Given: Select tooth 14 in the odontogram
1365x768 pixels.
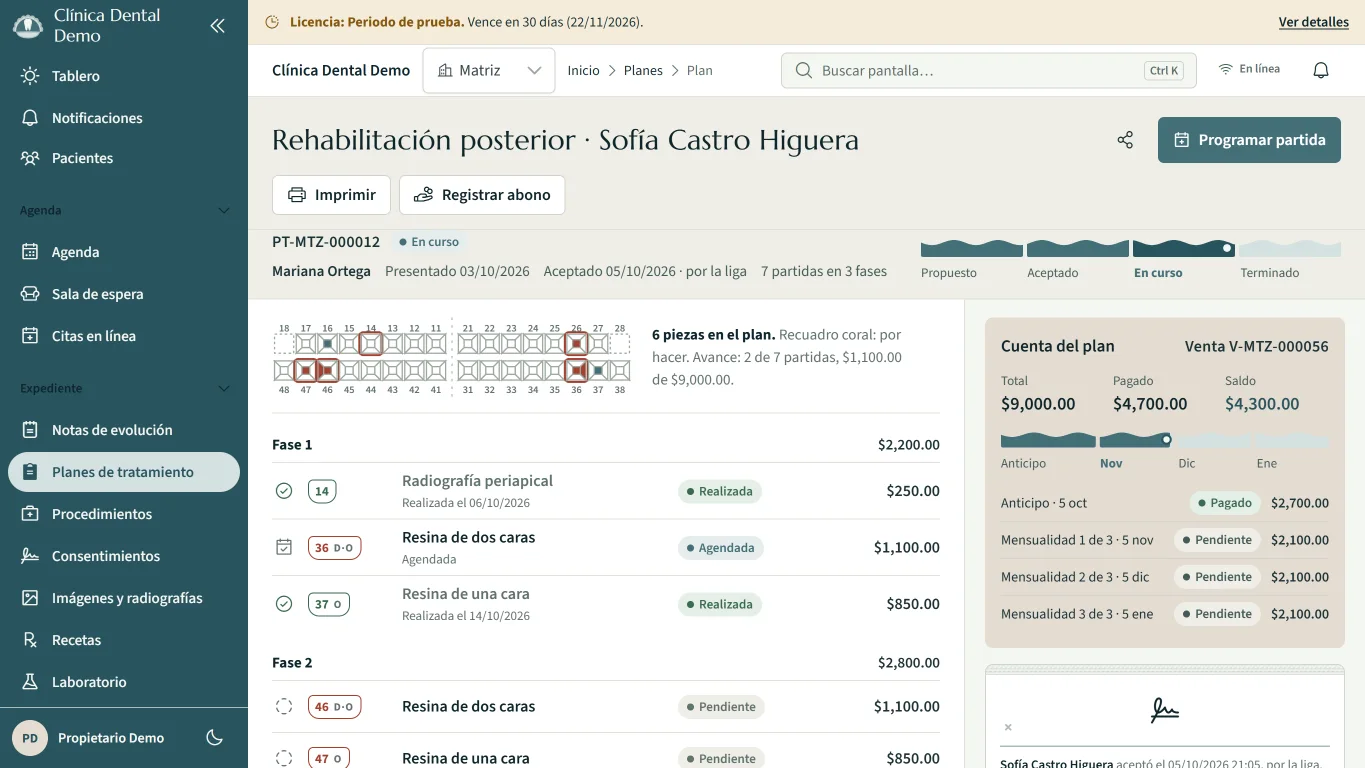Looking at the screenshot, I should (371, 344).
